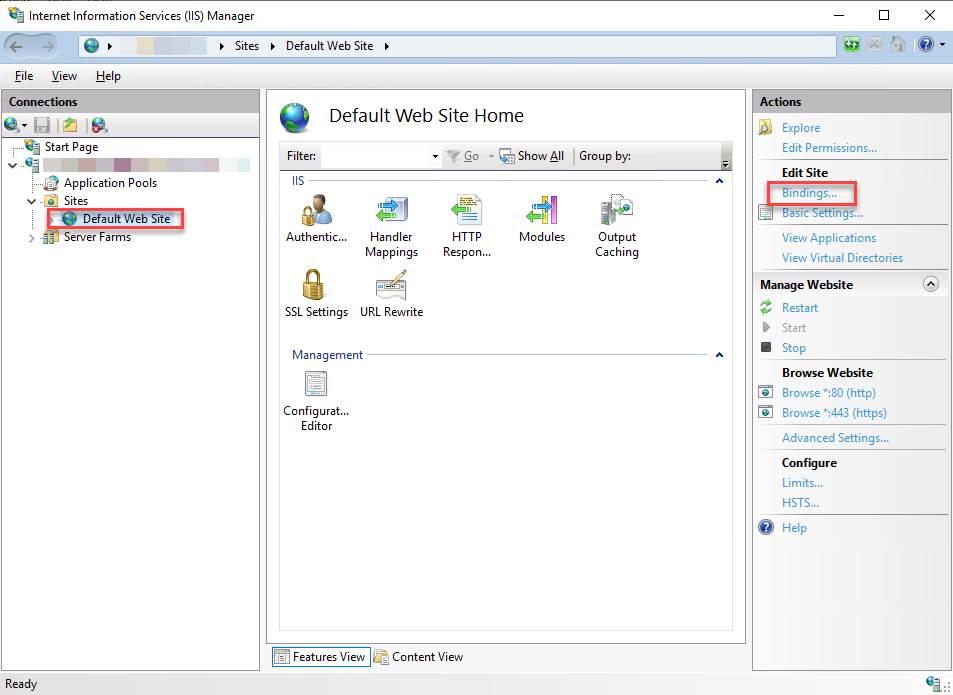953x695 pixels.
Task: Click the Go filter button
Action: 463,156
